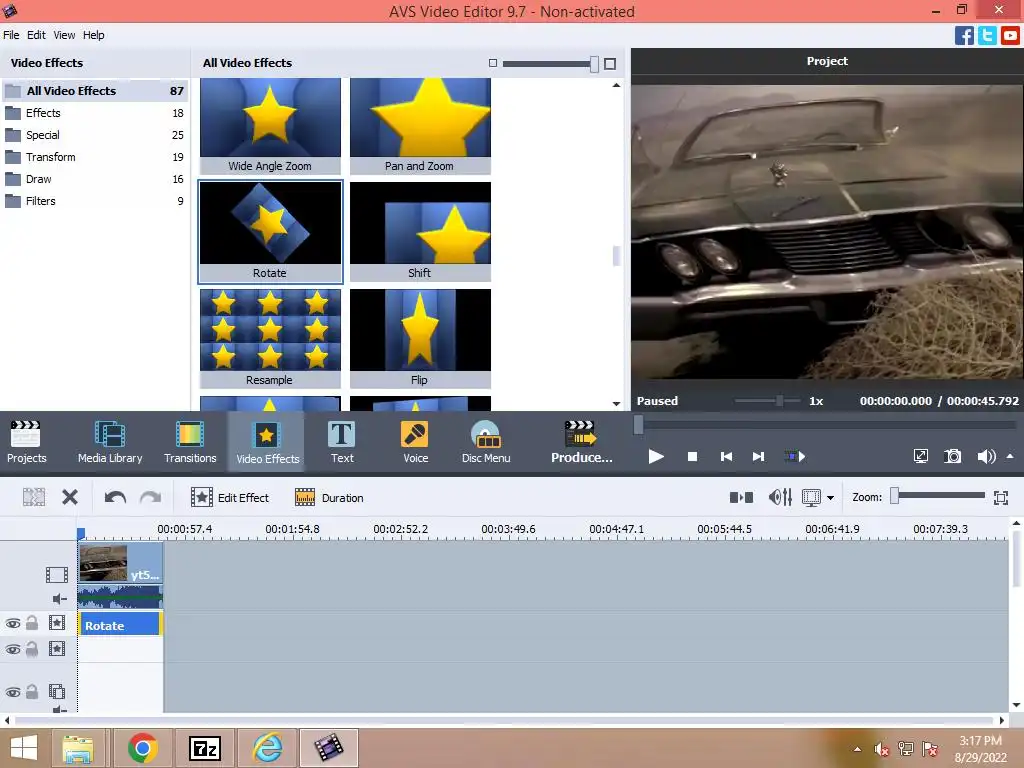Mute the preview volume speaker
This screenshot has height=768, width=1024.
point(986,456)
